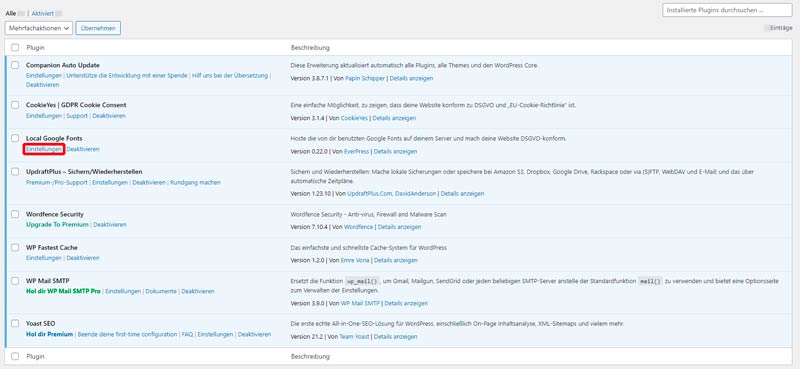Click the CookieYes Support link
This screenshot has height=369, width=800.
pos(77,116)
